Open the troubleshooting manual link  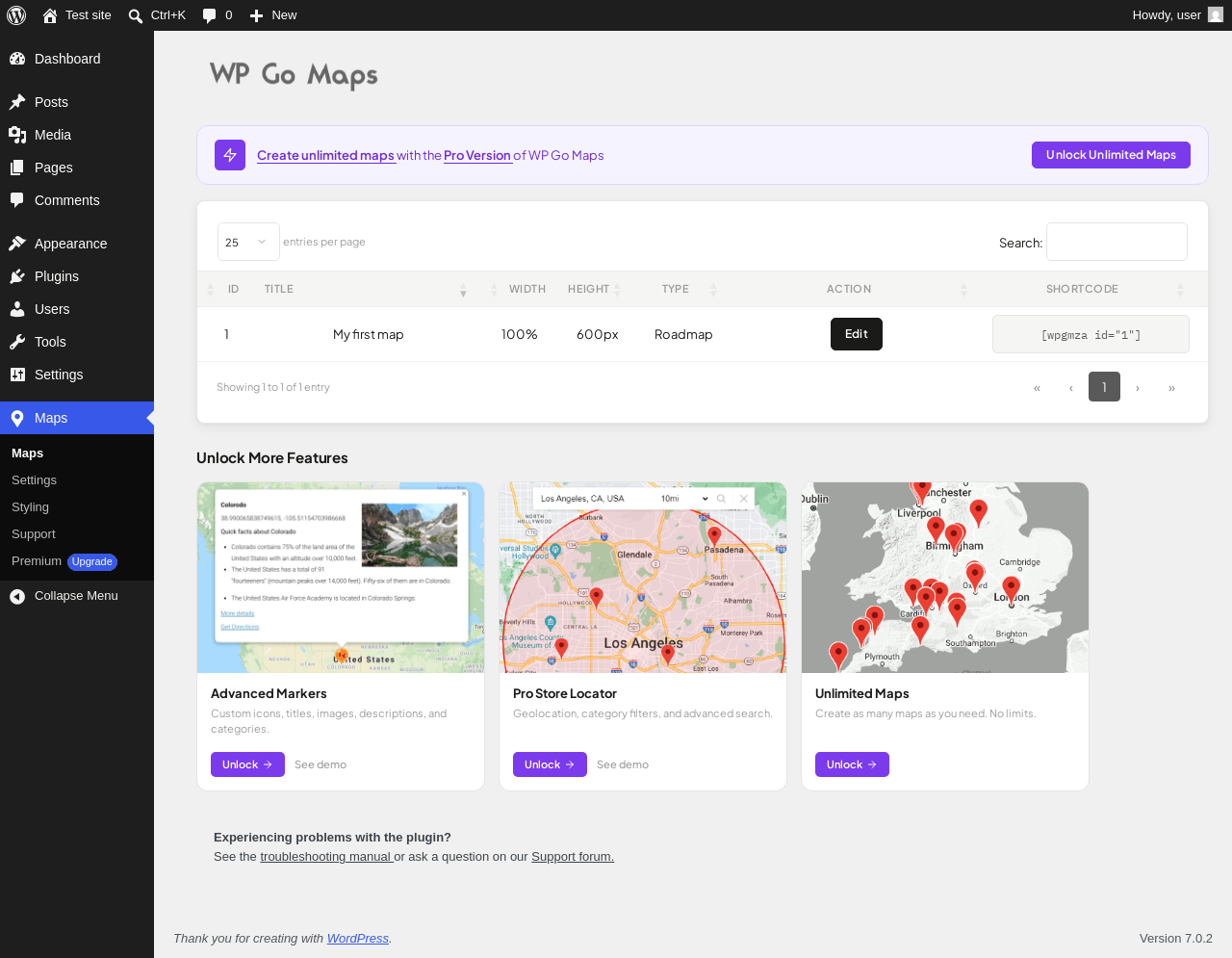(325, 857)
